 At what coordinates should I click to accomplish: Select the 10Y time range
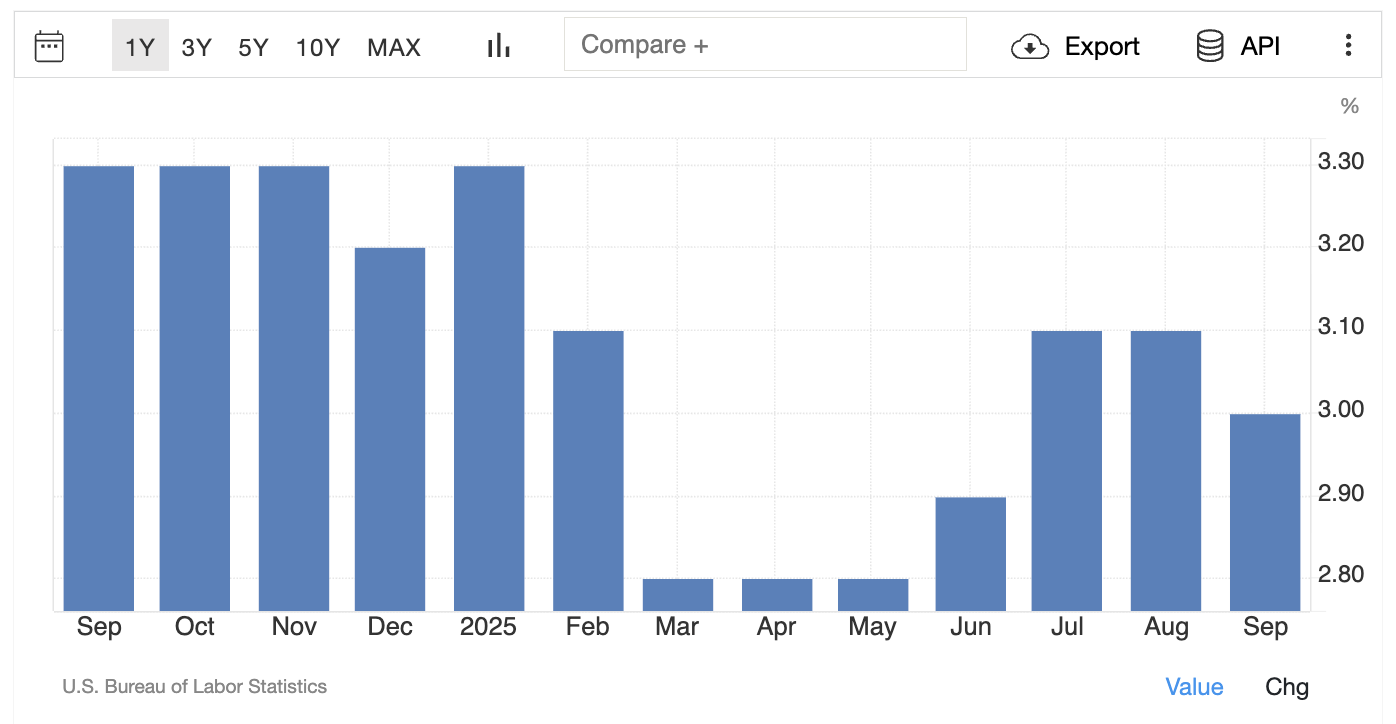click(318, 47)
